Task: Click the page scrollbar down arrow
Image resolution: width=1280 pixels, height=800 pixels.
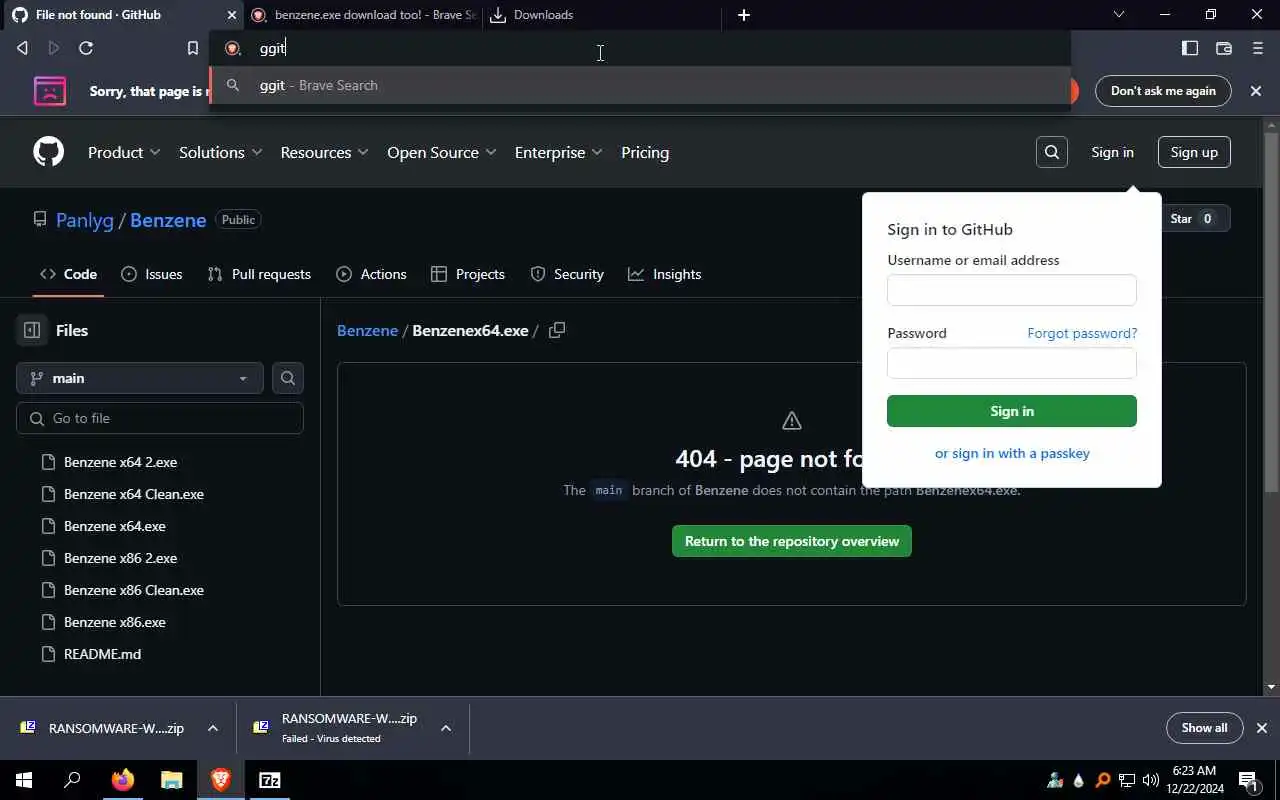Action: pyautogui.click(x=1271, y=687)
